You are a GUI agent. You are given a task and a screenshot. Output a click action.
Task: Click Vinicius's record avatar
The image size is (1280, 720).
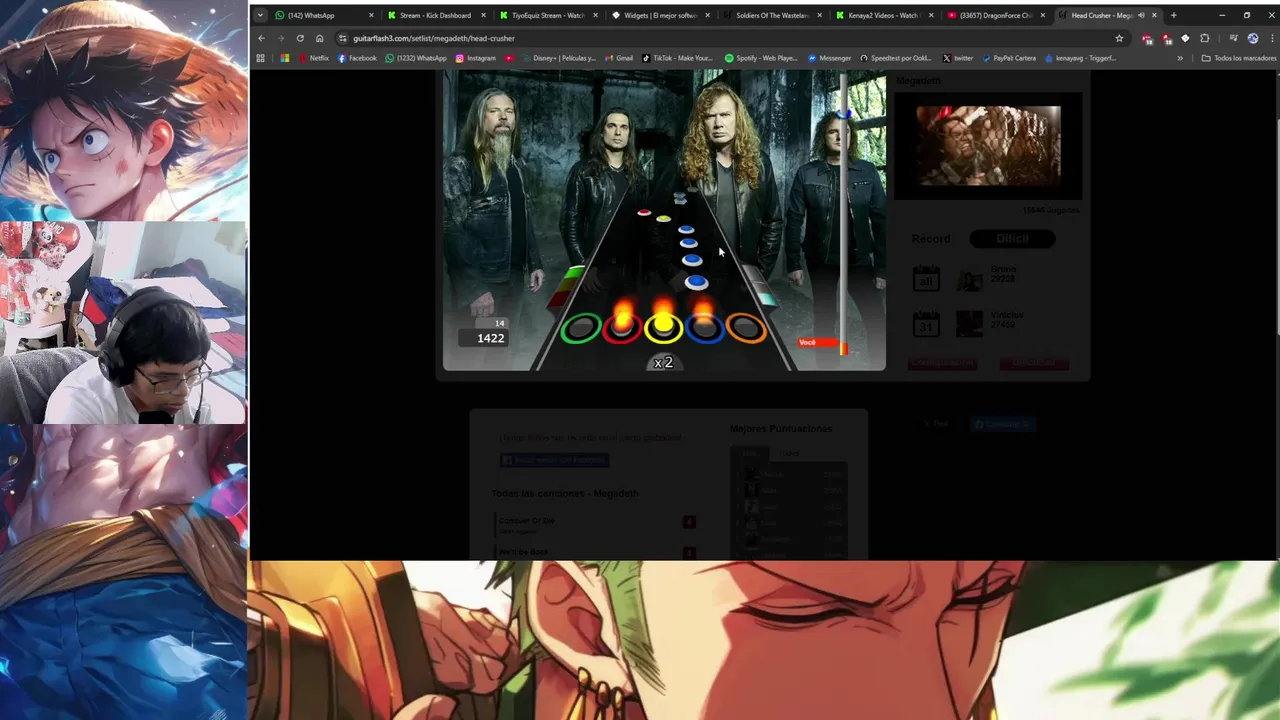pyautogui.click(x=969, y=323)
